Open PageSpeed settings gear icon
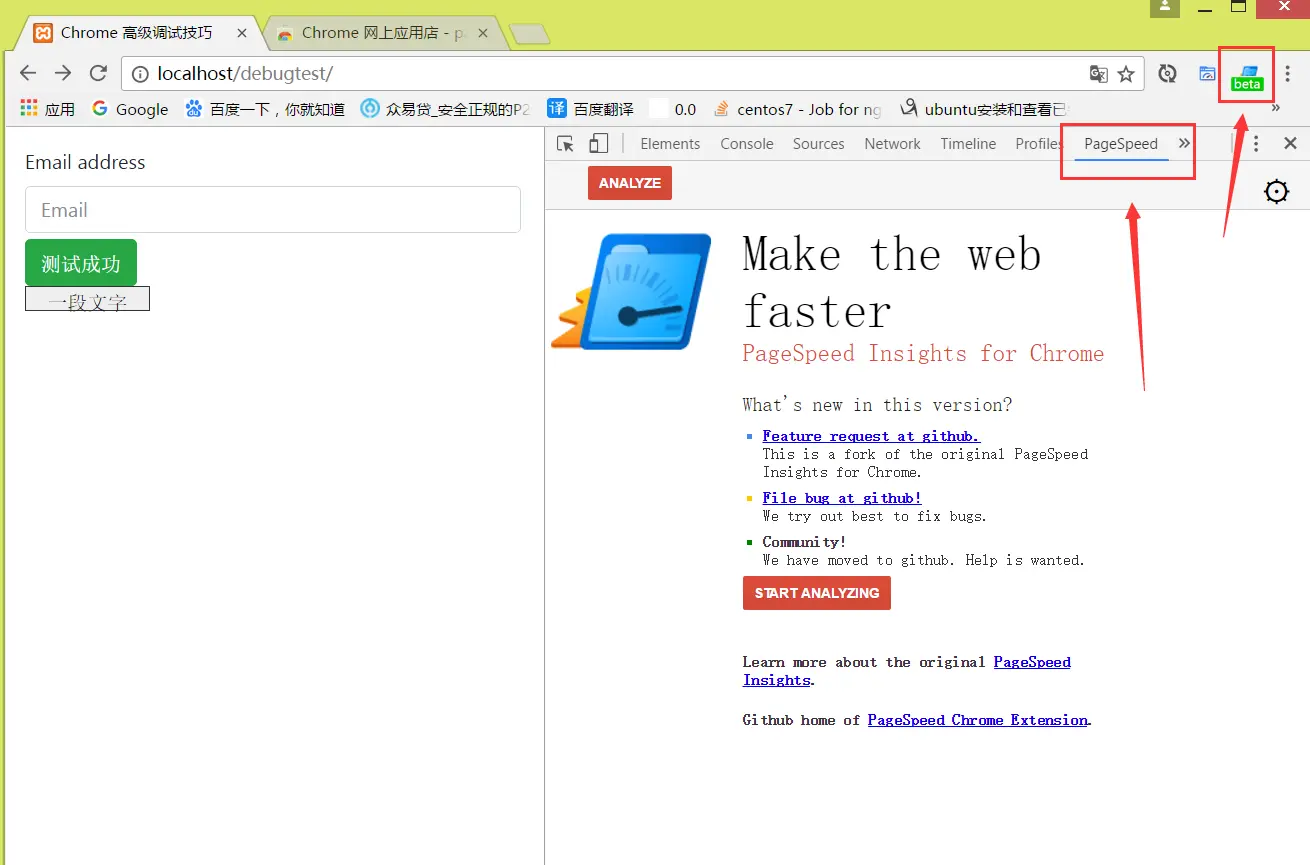This screenshot has height=865, width=1310. coord(1277,192)
